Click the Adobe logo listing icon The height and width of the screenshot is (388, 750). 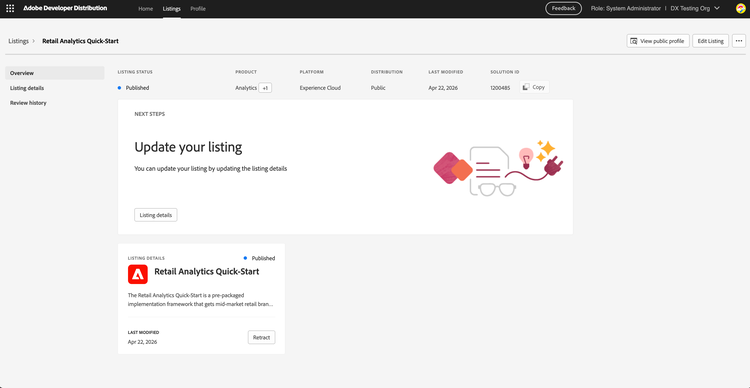click(x=138, y=274)
